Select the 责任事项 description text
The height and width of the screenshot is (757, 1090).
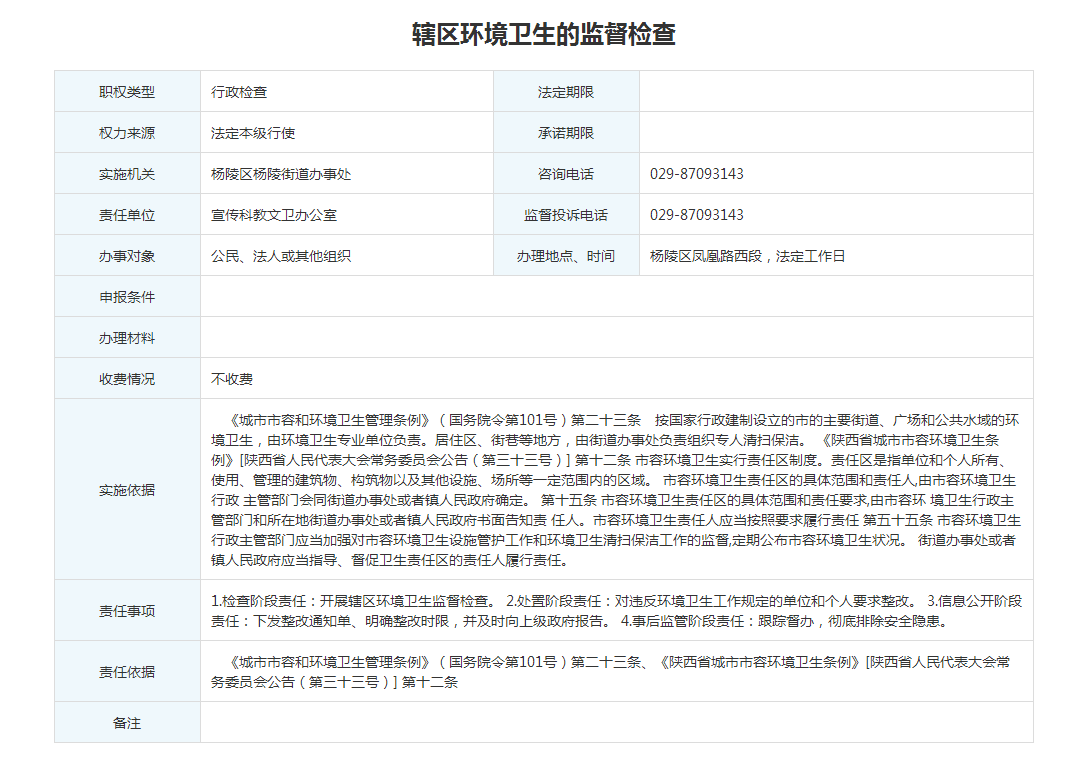pos(616,610)
